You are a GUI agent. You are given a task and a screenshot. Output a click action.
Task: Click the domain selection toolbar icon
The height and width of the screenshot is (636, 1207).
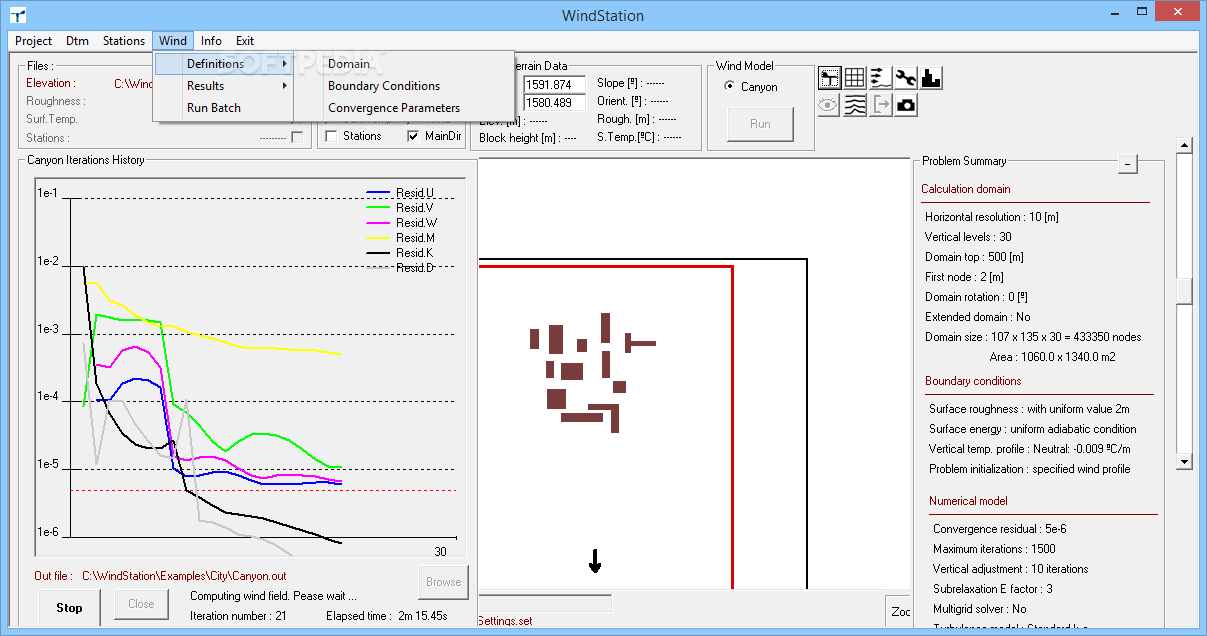click(x=829, y=78)
